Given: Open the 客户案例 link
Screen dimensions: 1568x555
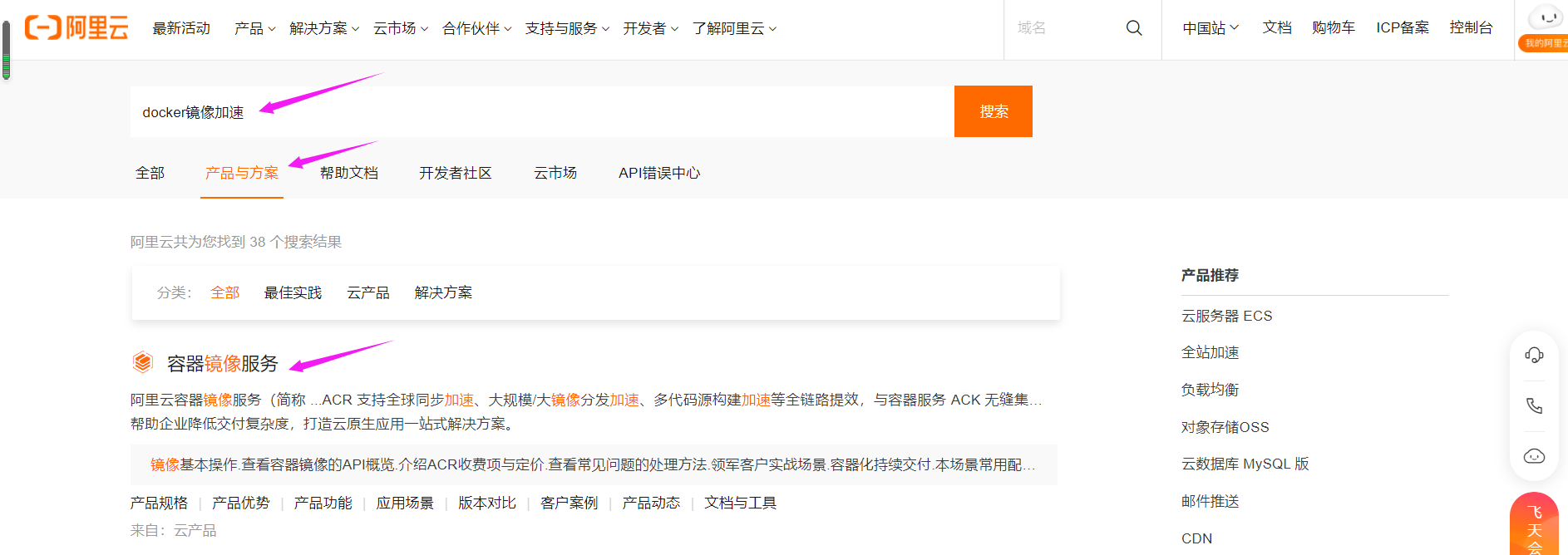Looking at the screenshot, I should [x=570, y=503].
